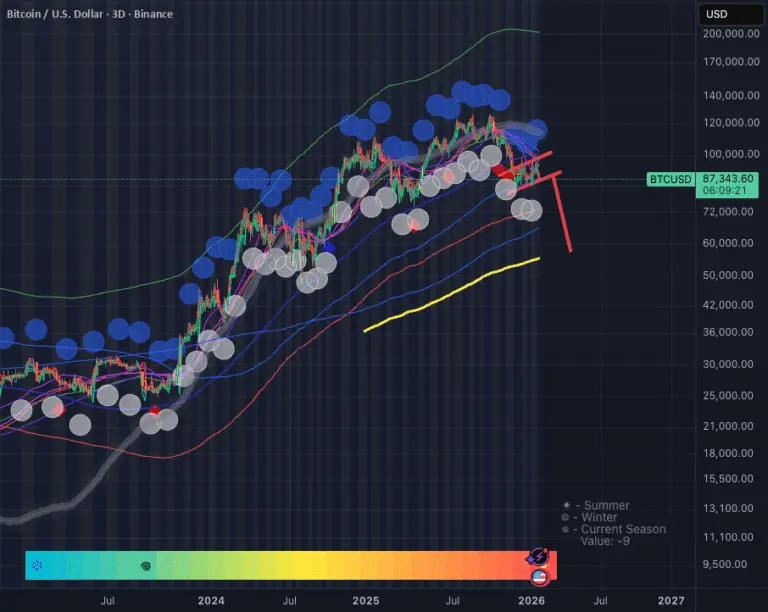Click the 140,000.00 price axis label

pos(731,95)
